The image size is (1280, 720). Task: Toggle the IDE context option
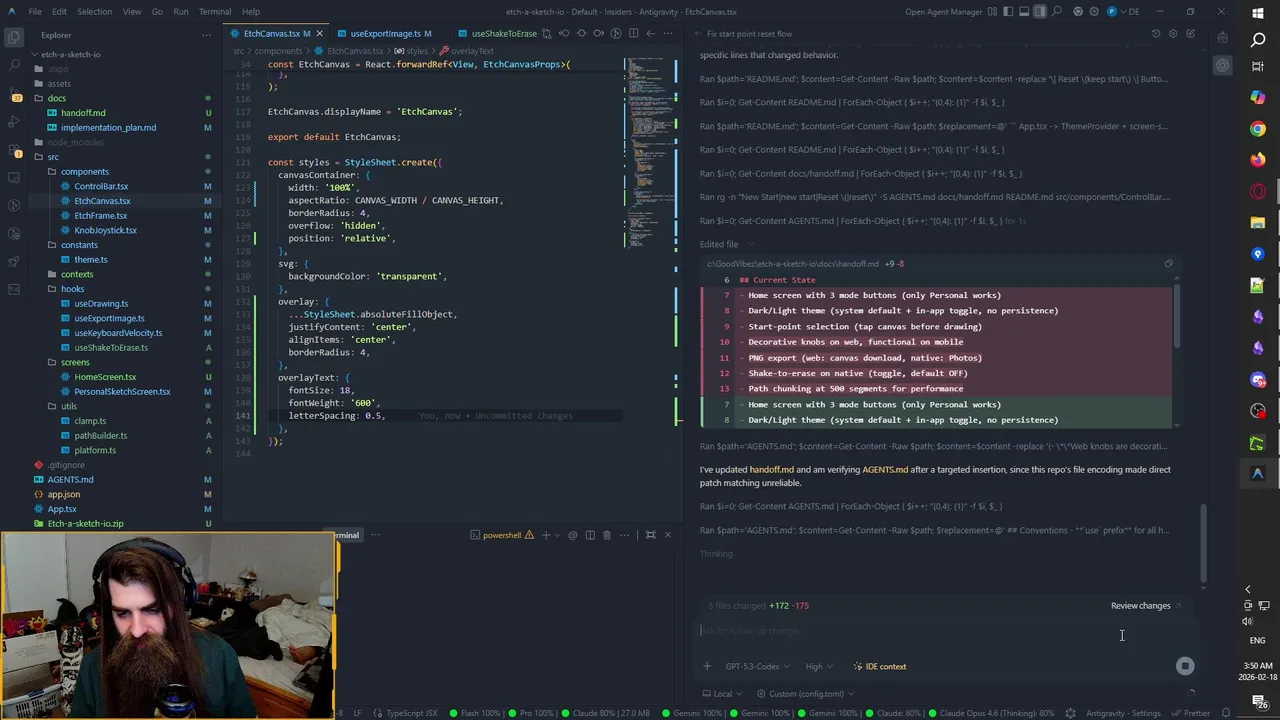click(879, 667)
